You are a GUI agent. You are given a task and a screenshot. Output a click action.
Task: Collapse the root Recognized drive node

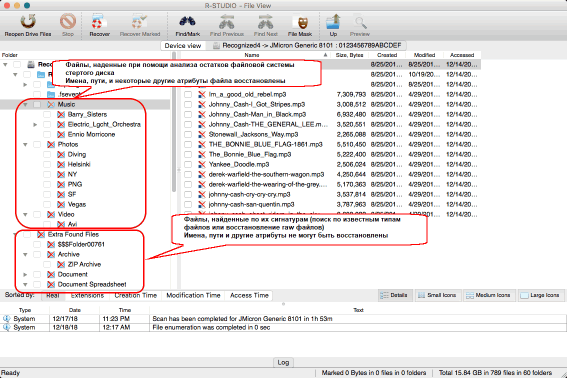[5, 64]
